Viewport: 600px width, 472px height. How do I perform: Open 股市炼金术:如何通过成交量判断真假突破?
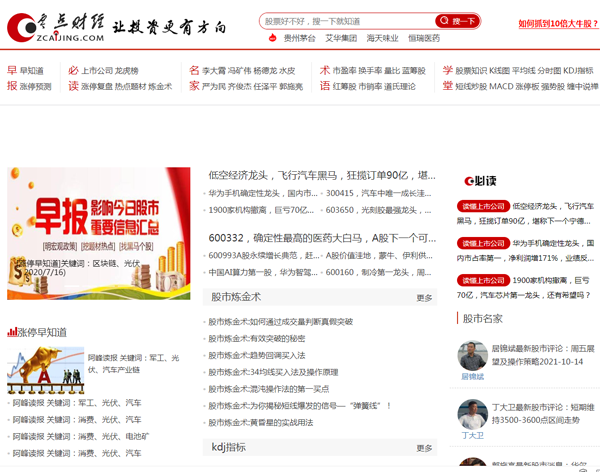click(280, 322)
